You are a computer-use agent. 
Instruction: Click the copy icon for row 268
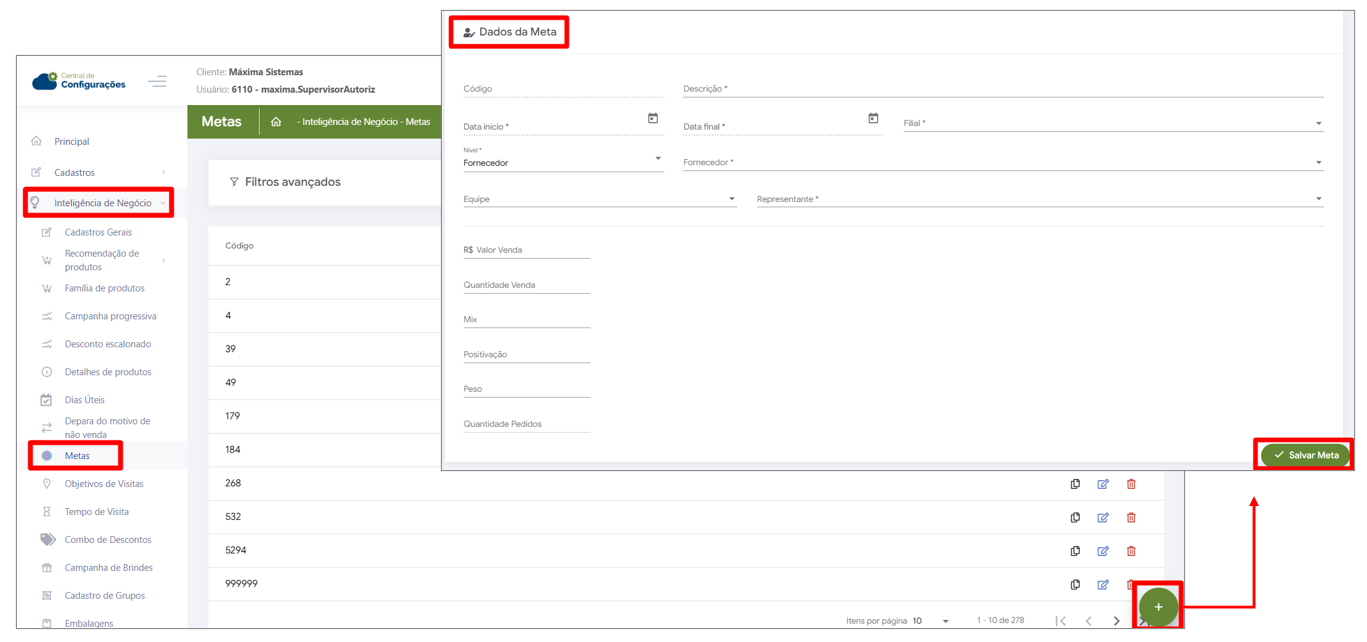tap(1075, 484)
